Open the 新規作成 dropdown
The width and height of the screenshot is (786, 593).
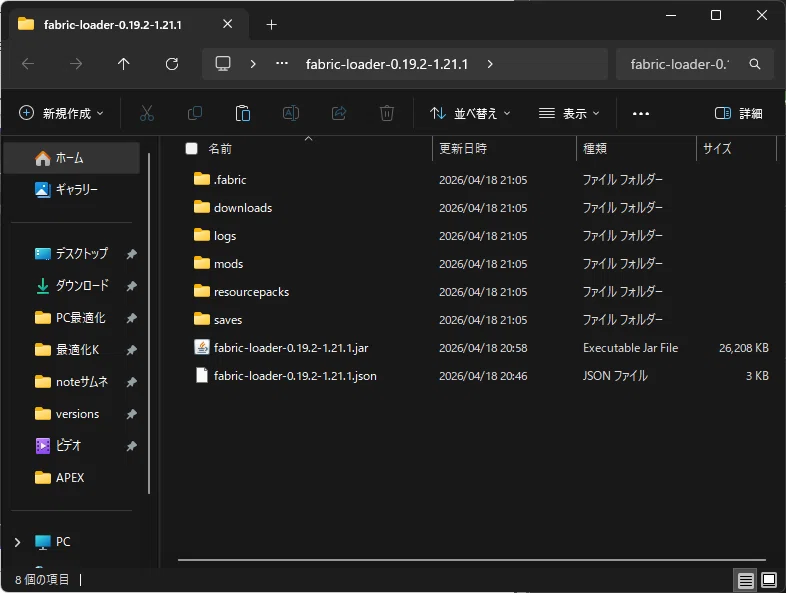pos(61,113)
